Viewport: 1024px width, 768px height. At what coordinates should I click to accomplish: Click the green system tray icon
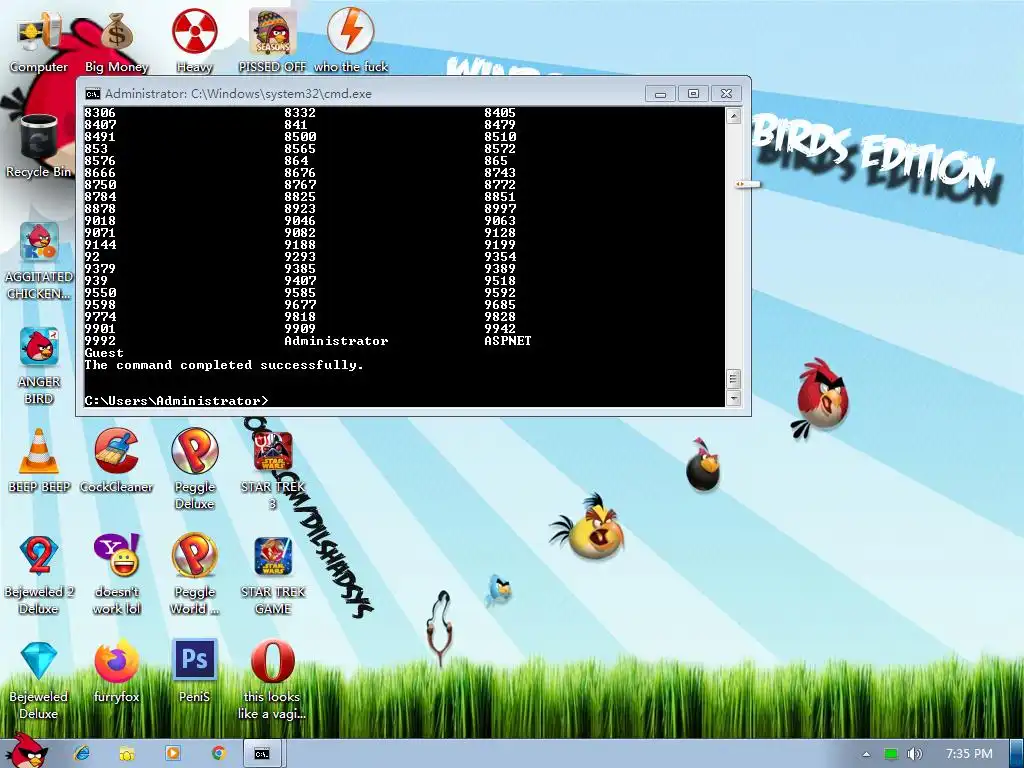coord(891,754)
